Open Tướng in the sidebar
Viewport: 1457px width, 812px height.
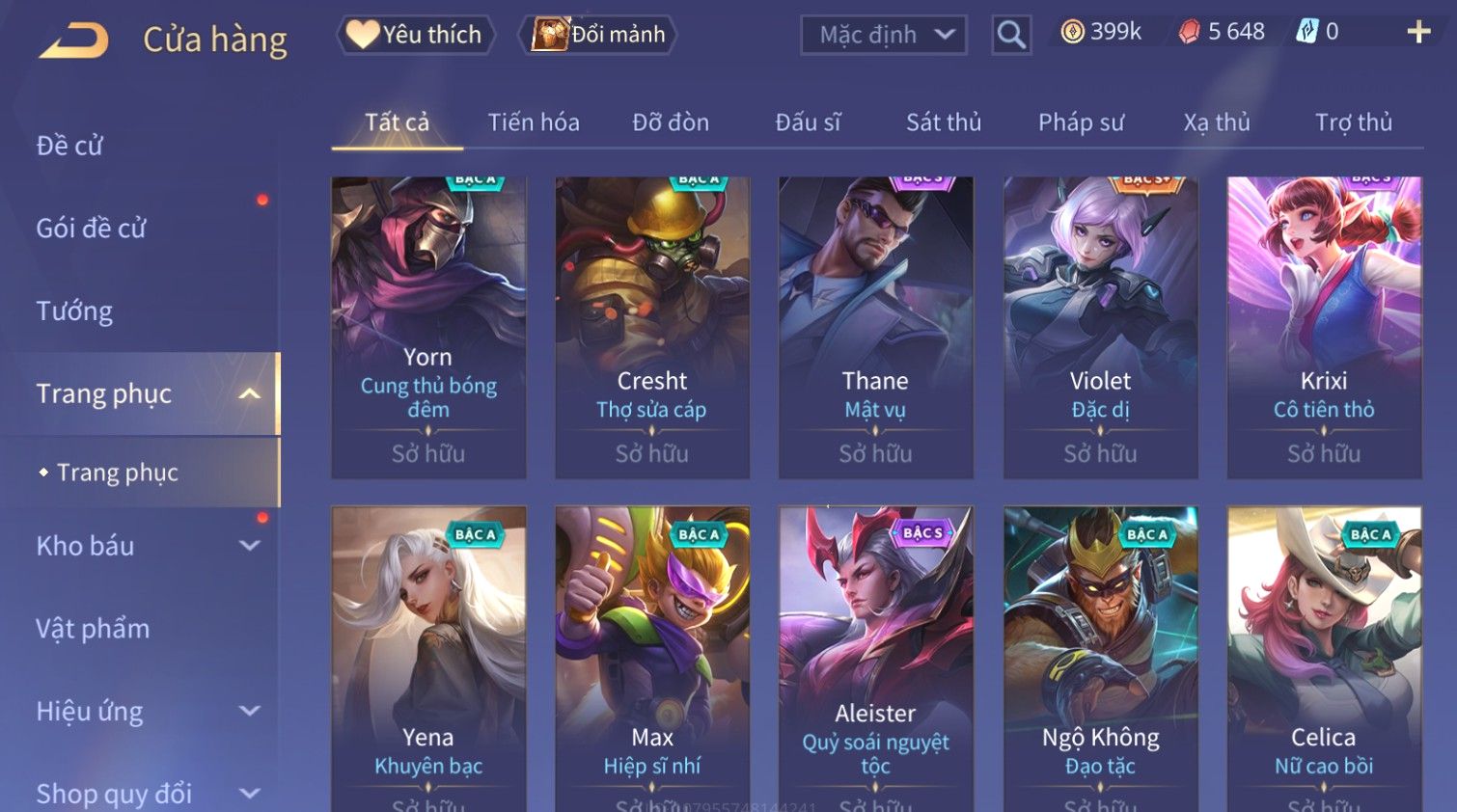pos(74,311)
